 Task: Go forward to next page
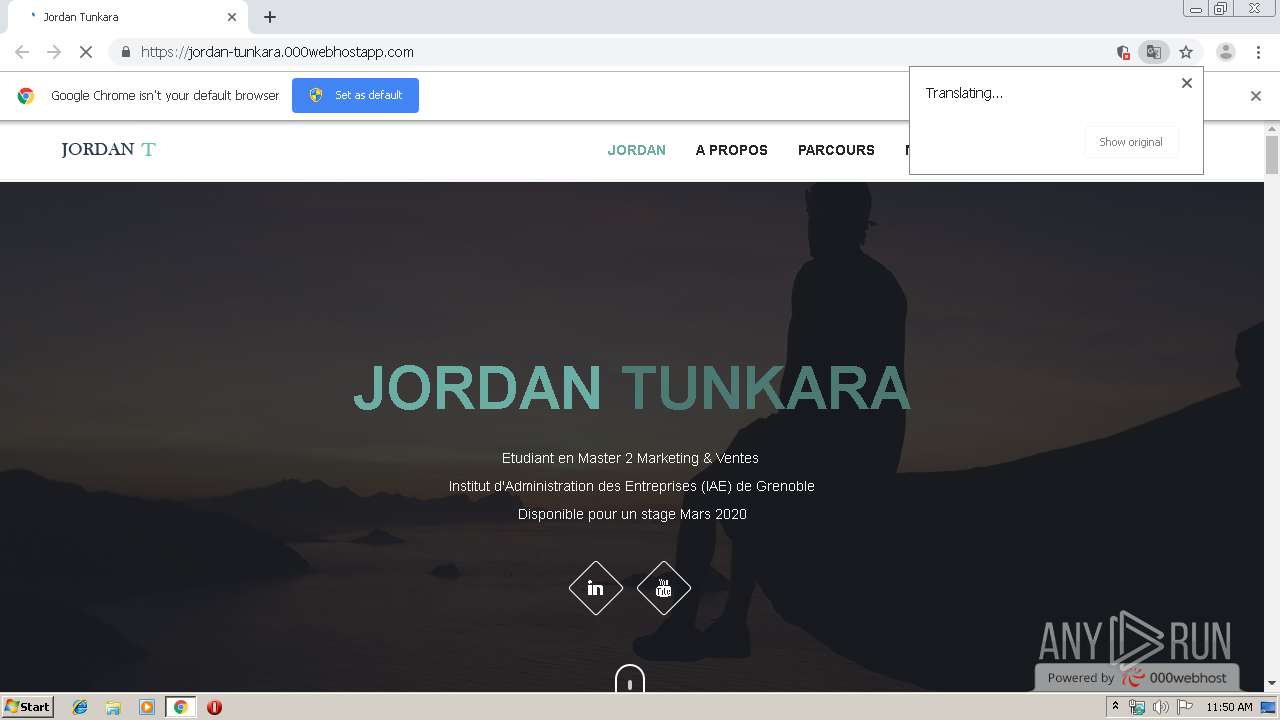[54, 52]
